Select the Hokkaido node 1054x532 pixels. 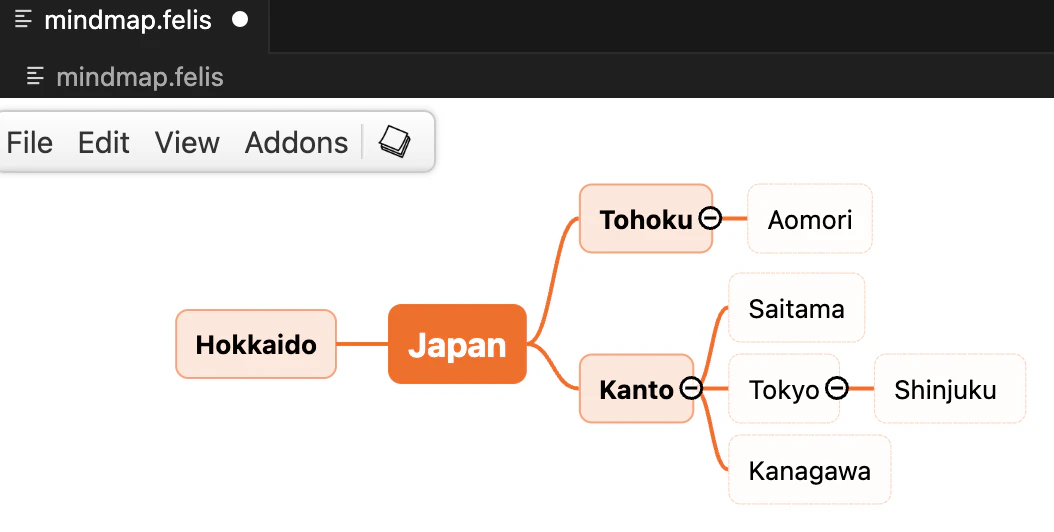tap(256, 344)
